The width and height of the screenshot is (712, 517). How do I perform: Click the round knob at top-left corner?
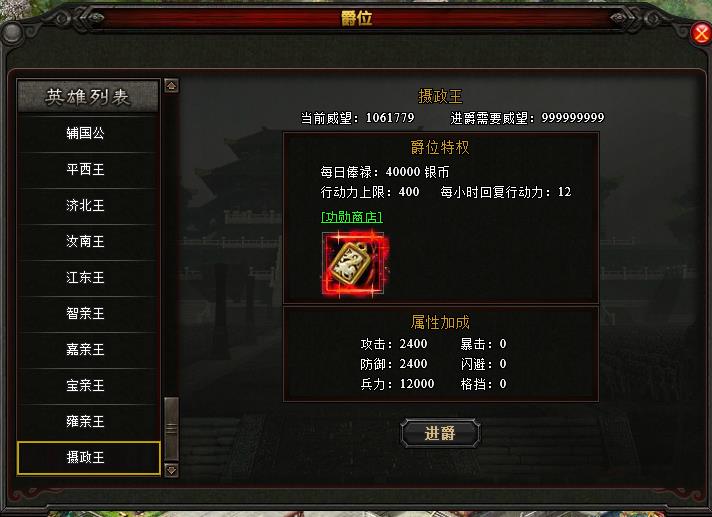(x=11, y=33)
